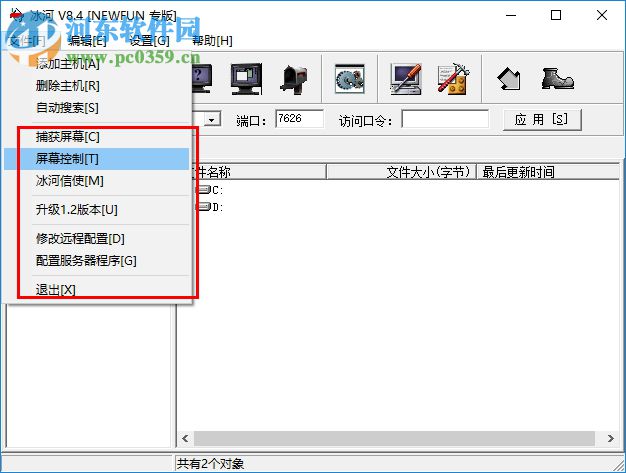Click the 应用[S] button
The height and width of the screenshot is (473, 626).
click(x=542, y=119)
